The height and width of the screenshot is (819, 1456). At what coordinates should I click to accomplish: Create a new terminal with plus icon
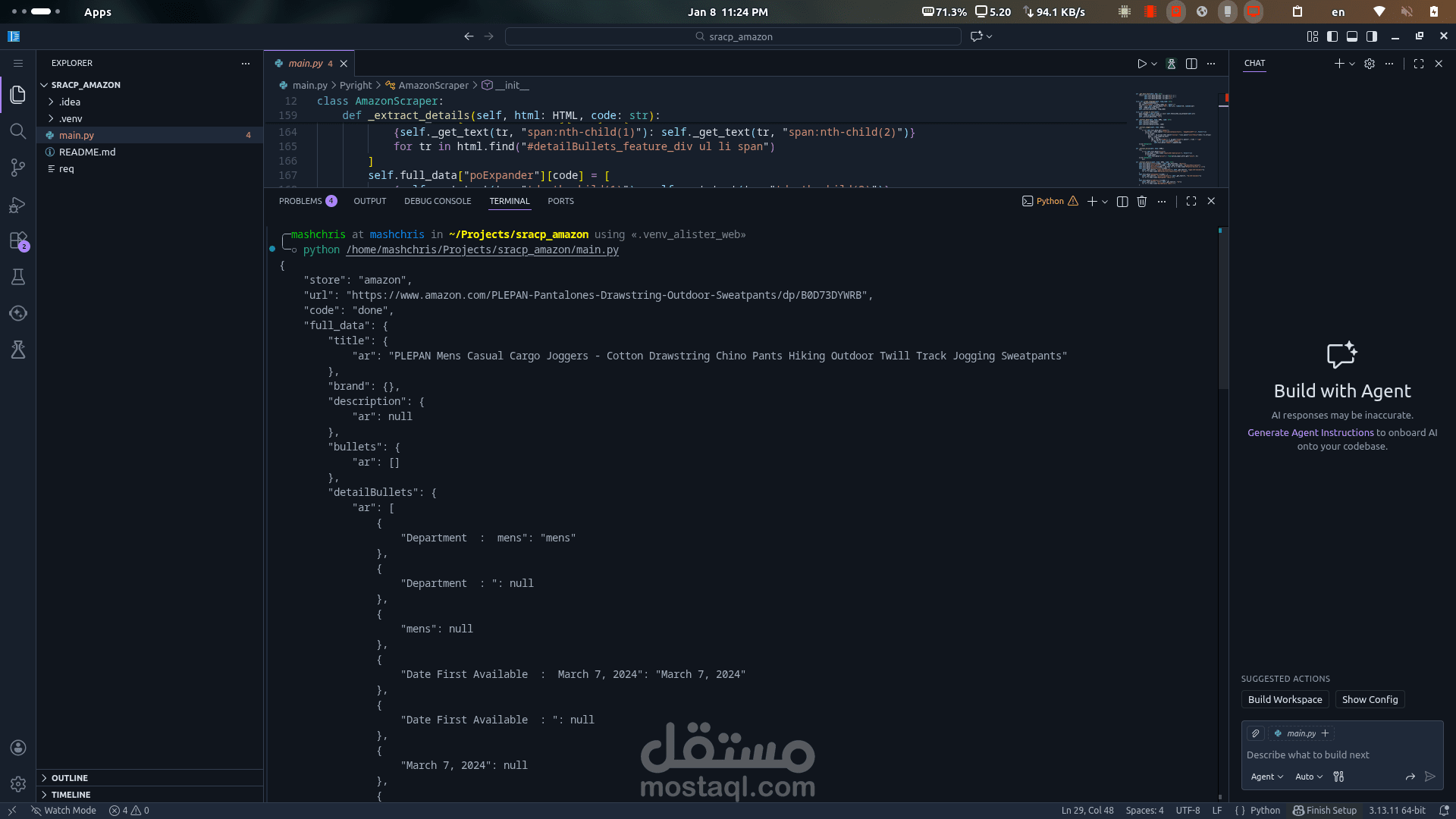1092,202
